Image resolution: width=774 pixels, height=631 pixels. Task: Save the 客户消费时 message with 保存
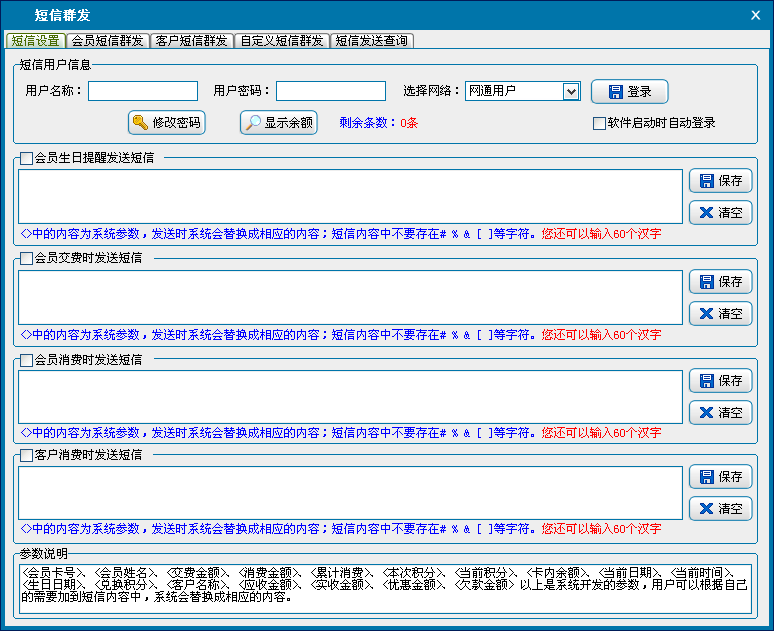pyautogui.click(x=720, y=477)
